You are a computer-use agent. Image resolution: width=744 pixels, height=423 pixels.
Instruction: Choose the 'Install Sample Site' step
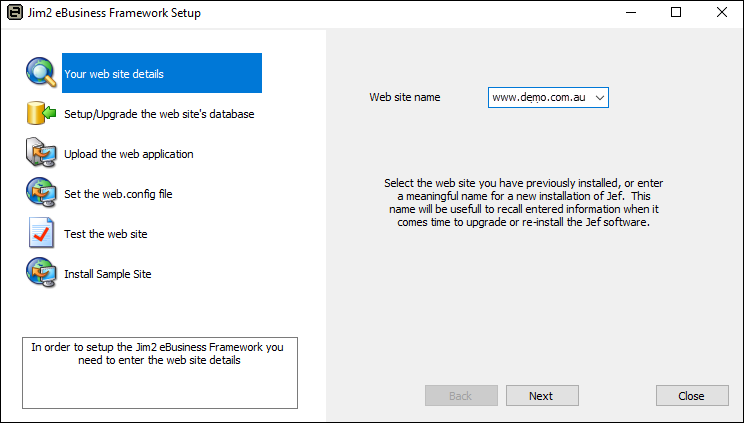108,274
